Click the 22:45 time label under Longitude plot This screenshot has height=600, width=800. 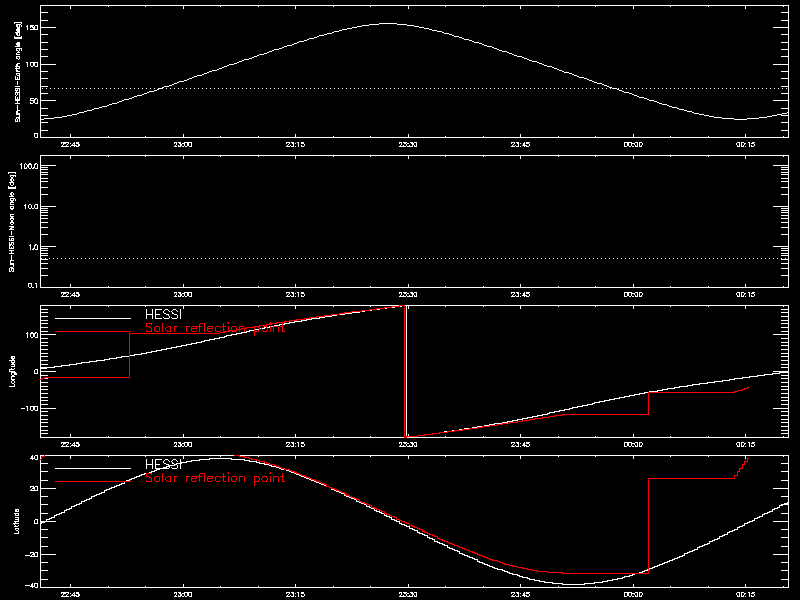point(70,444)
